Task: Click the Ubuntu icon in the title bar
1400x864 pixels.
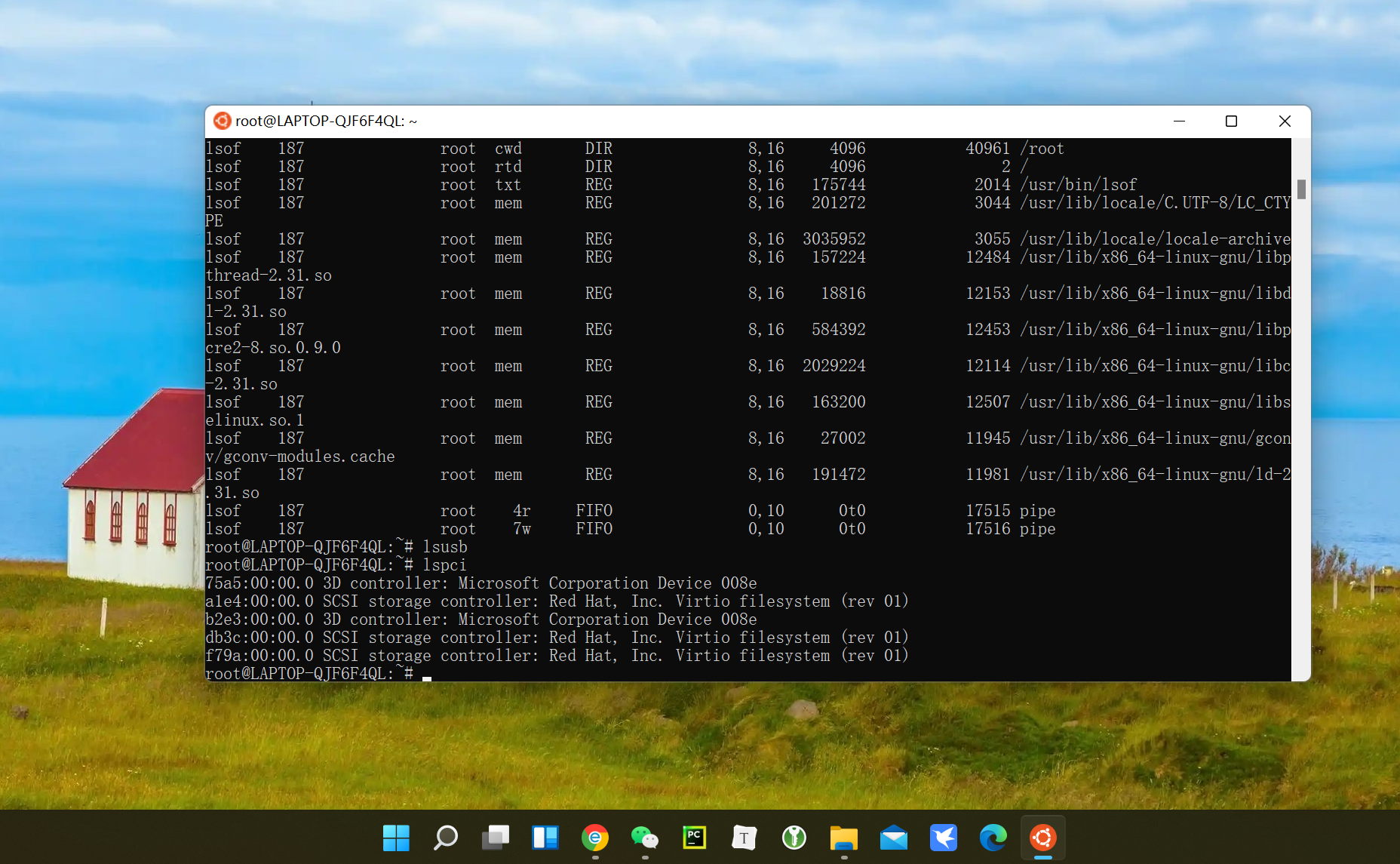Action: coord(222,121)
